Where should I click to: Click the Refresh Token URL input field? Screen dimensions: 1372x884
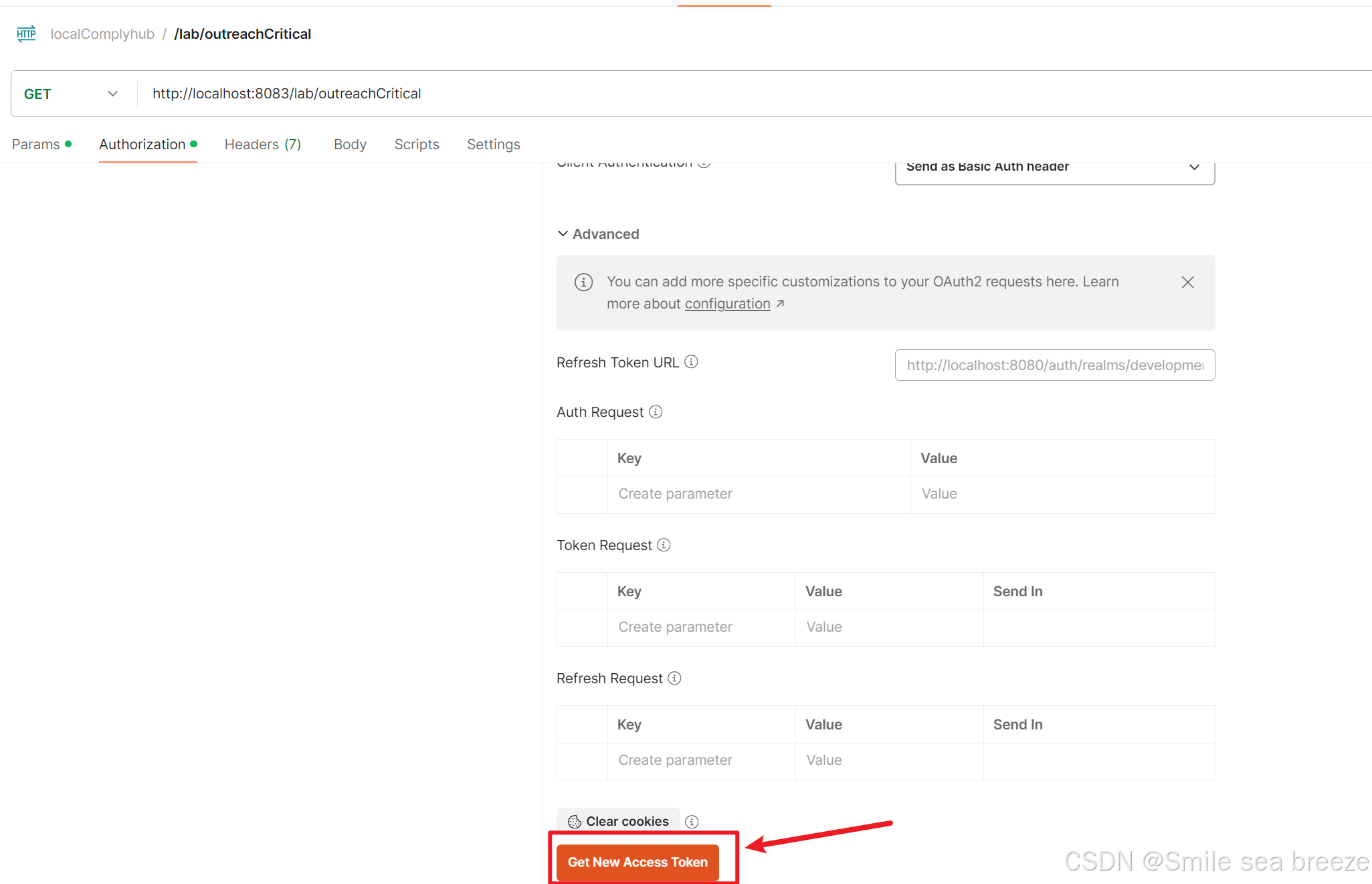1054,365
